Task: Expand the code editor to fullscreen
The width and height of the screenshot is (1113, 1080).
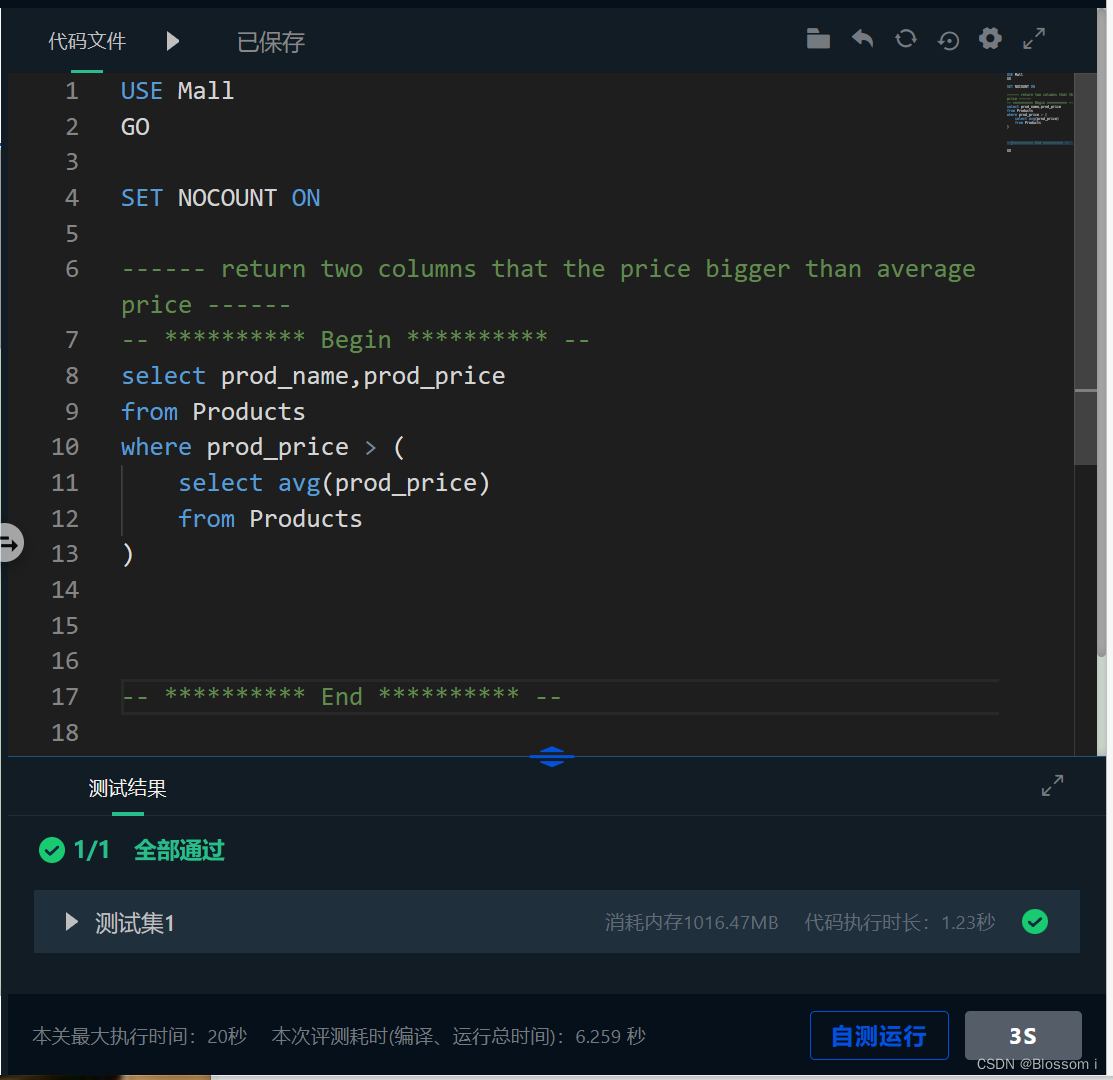Action: pyautogui.click(x=1034, y=39)
